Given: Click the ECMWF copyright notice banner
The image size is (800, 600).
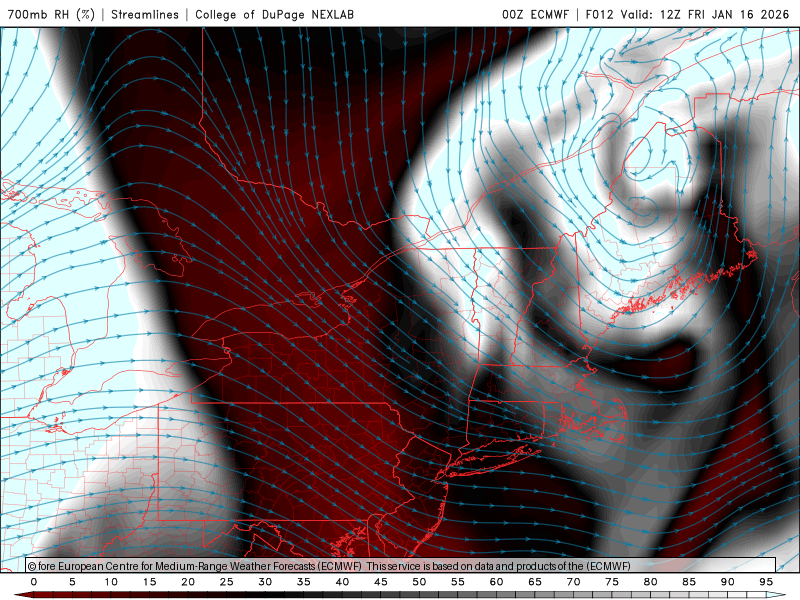Looking at the screenshot, I should point(401,565).
